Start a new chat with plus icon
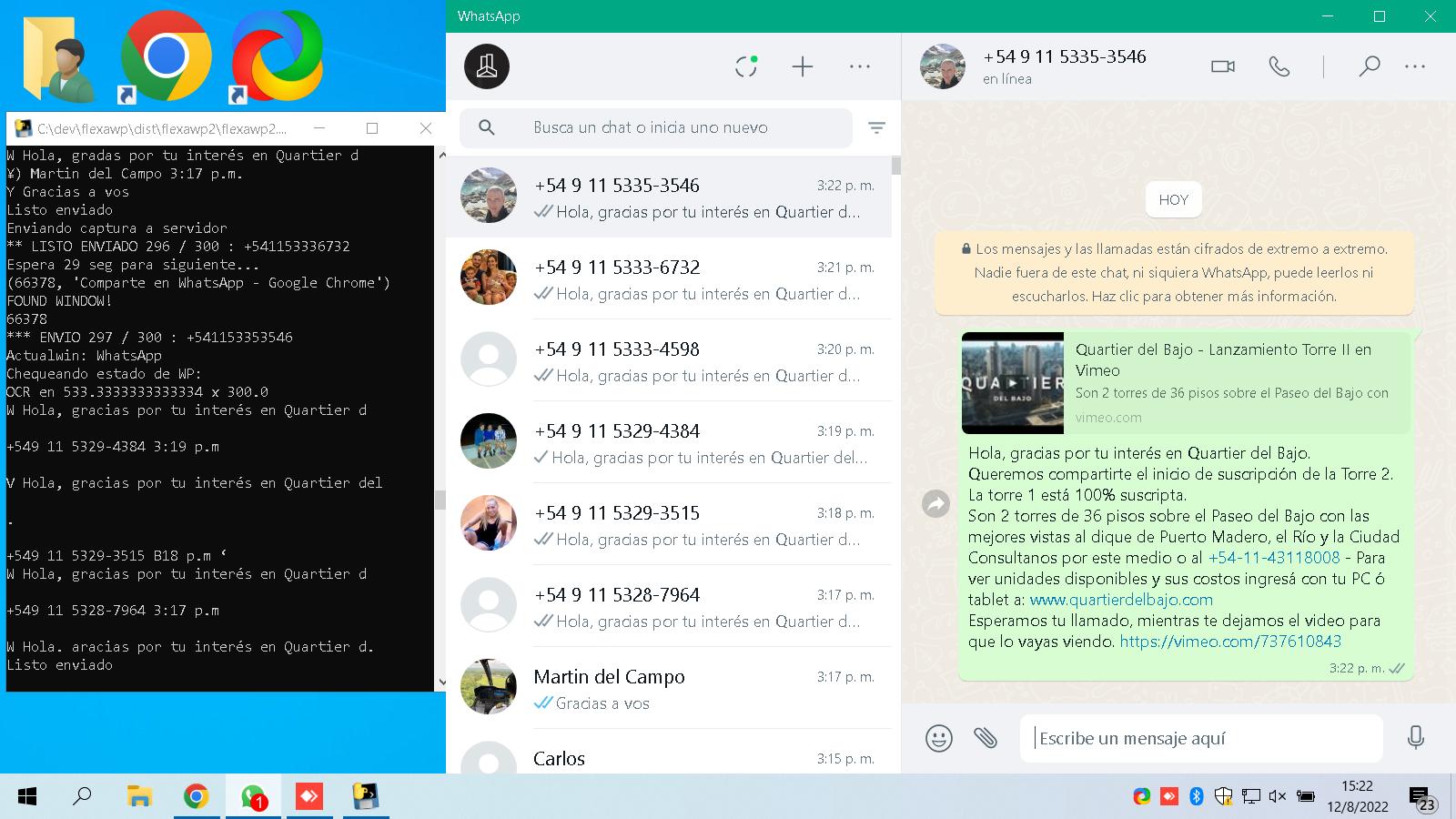The height and width of the screenshot is (819, 1456). (x=803, y=66)
